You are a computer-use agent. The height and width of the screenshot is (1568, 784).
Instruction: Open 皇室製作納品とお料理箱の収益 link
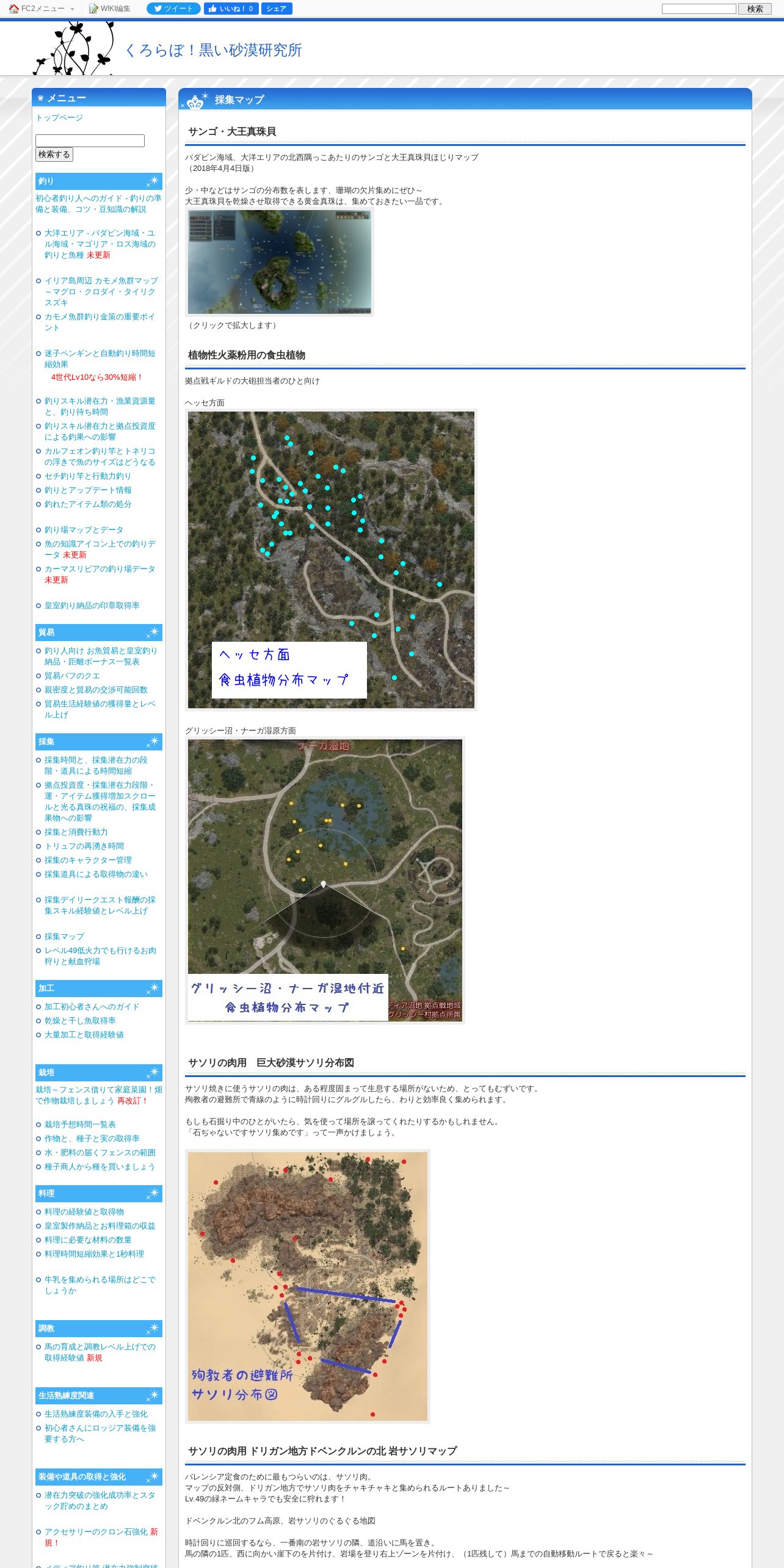[x=100, y=1225]
